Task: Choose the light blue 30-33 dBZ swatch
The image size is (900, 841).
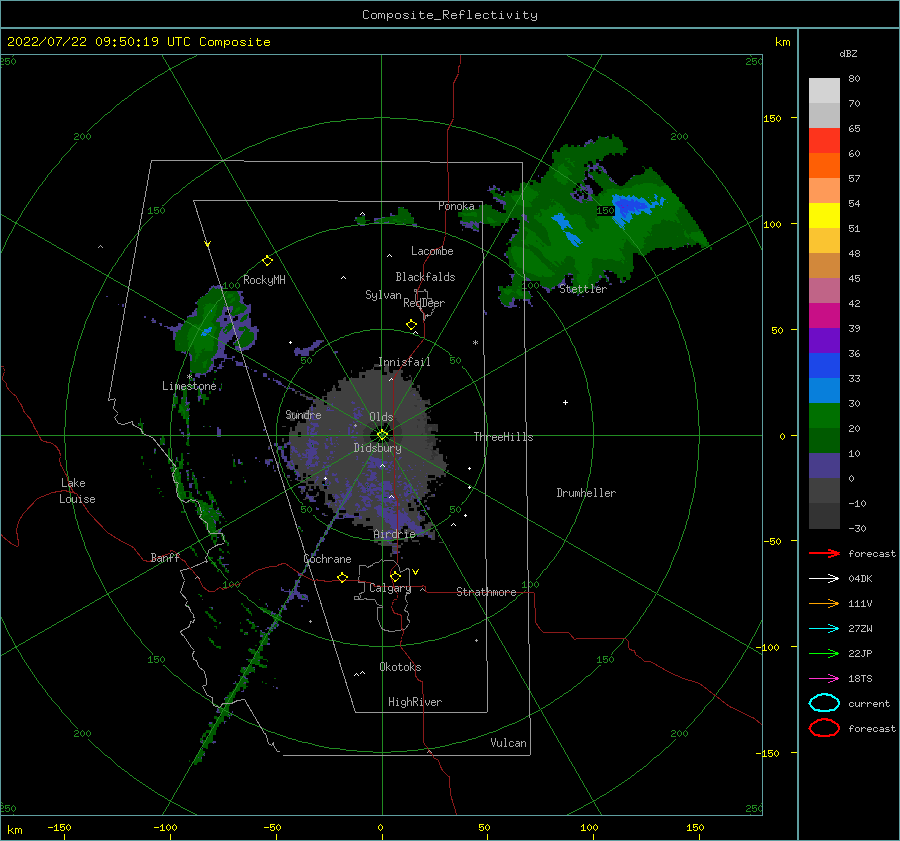Action: pos(824,391)
